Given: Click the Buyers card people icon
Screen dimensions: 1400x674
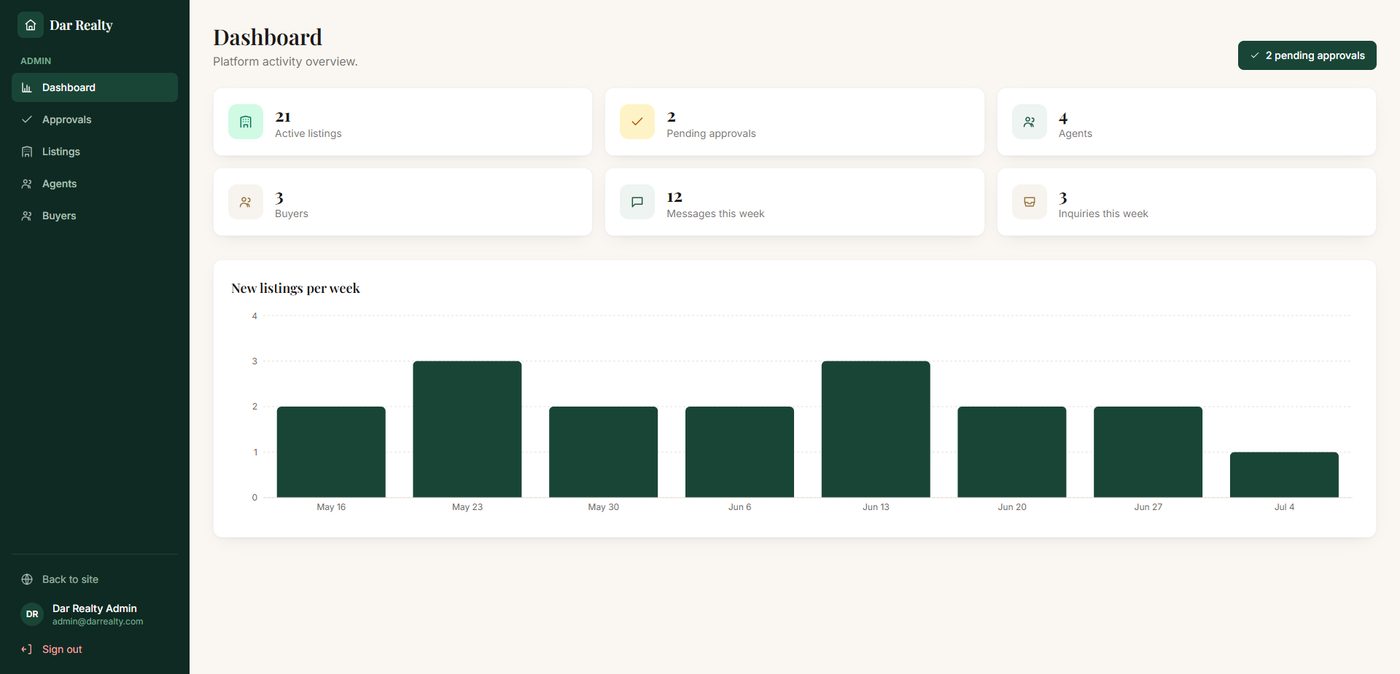Looking at the screenshot, I should [246, 202].
